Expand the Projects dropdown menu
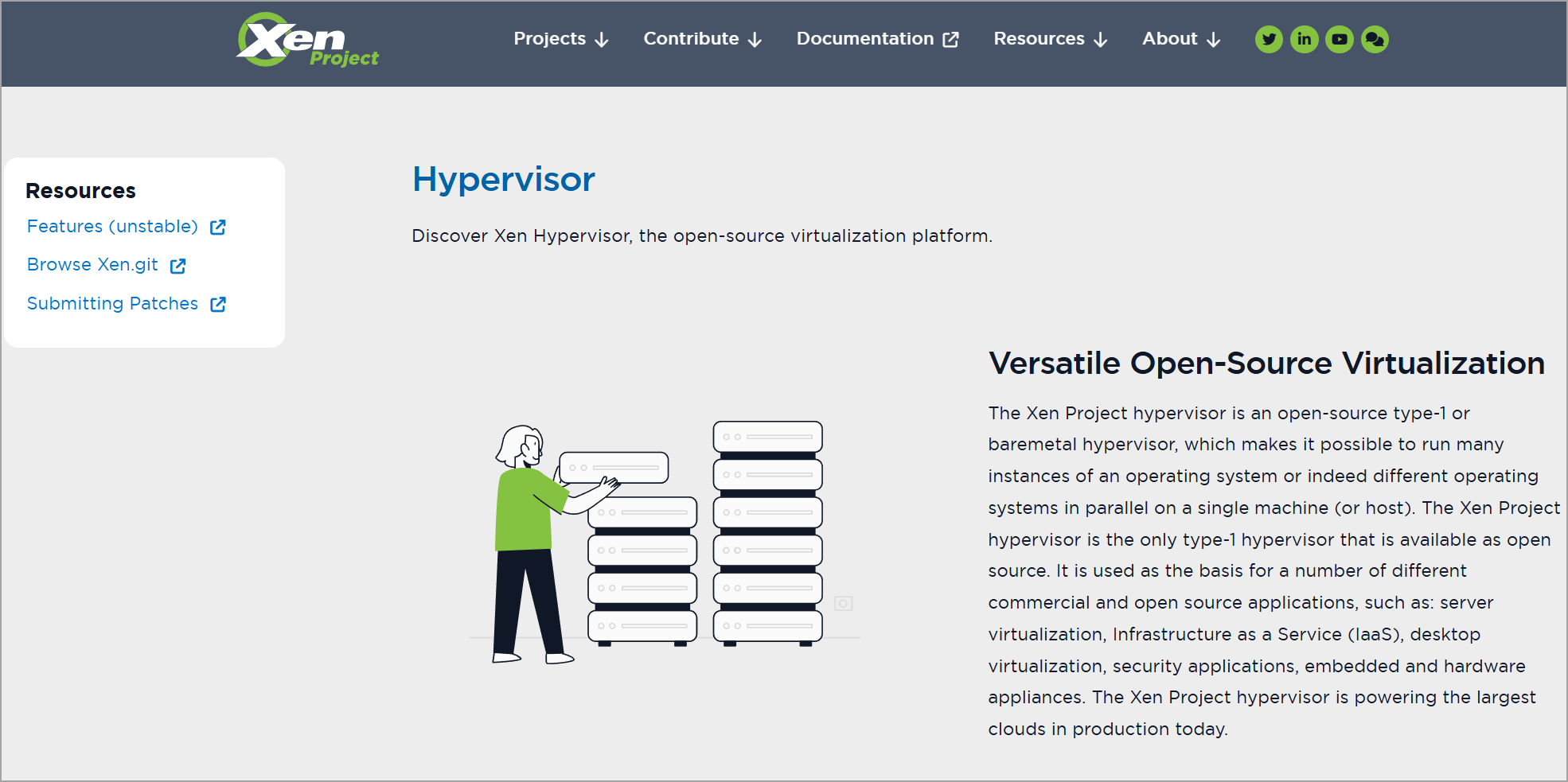Screen dimensions: 1568x782 click(x=561, y=39)
